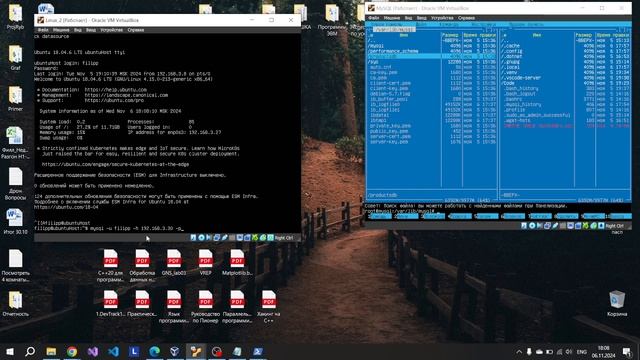Open VS Code from taskbar
The image size is (640, 360).
[113, 351]
